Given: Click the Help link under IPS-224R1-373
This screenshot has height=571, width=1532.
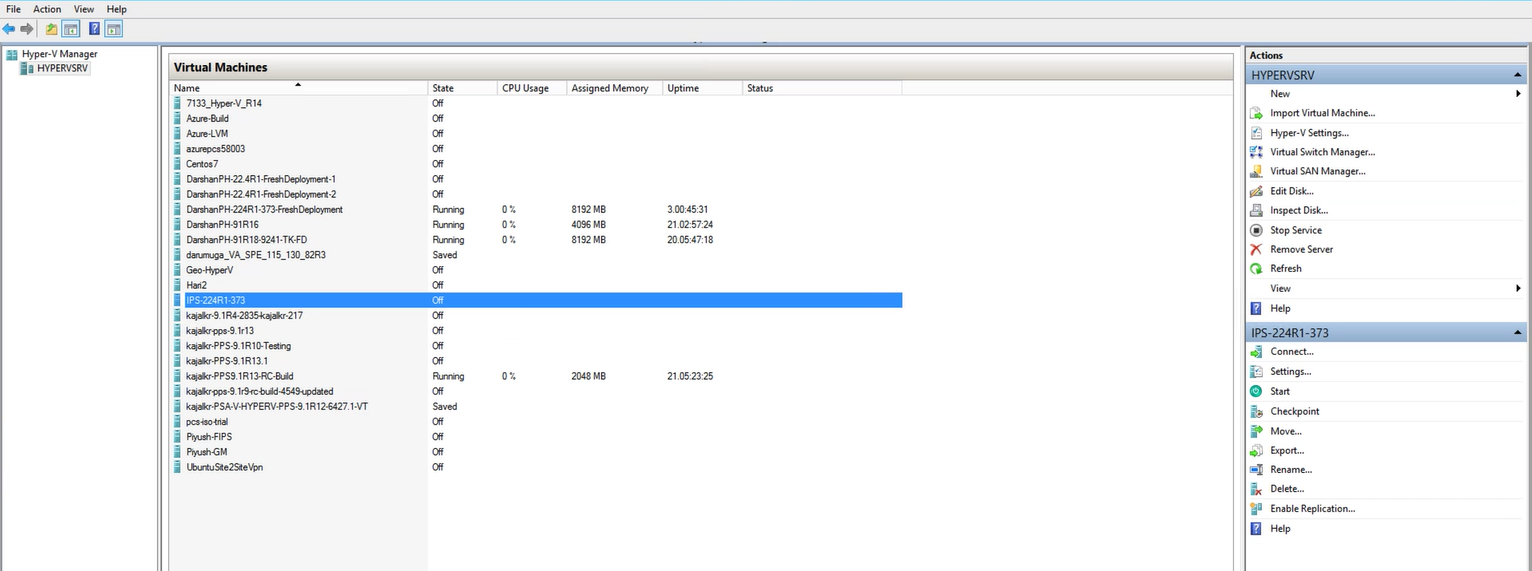Looking at the screenshot, I should point(1280,529).
